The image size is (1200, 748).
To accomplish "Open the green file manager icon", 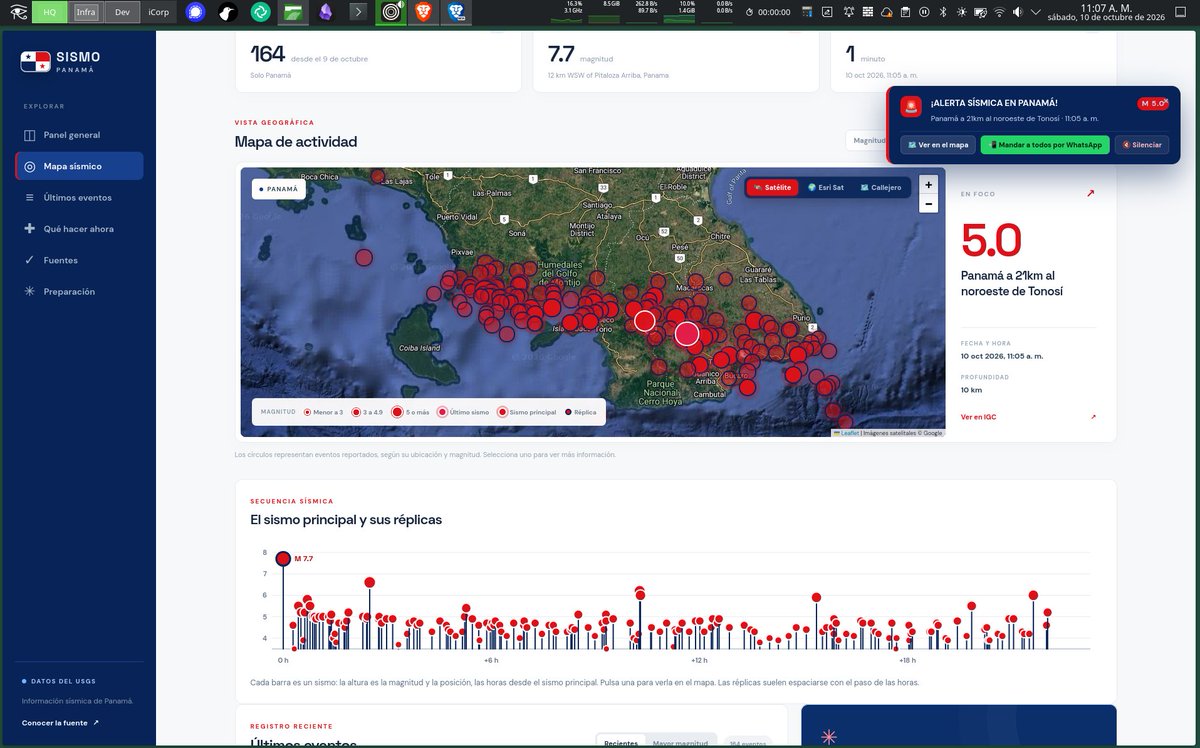I will pos(292,12).
